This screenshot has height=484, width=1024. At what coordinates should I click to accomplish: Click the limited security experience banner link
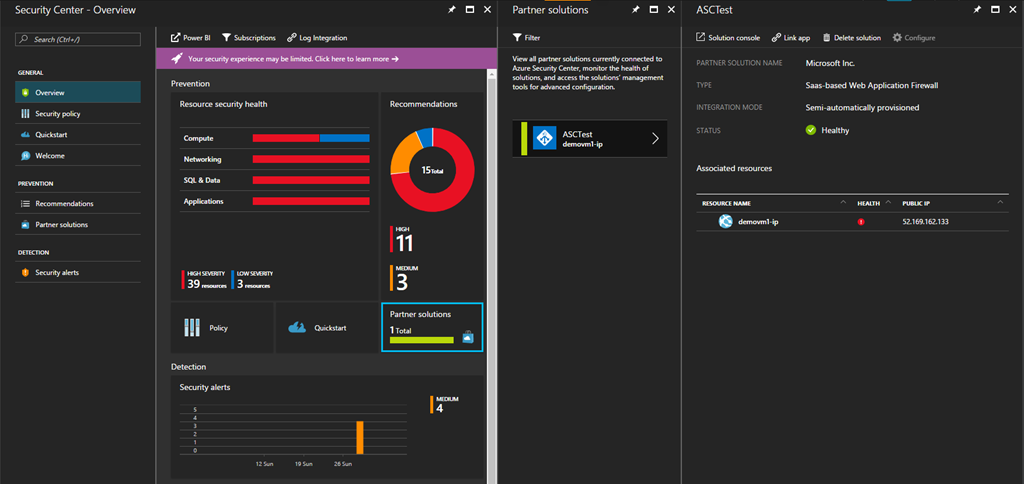pos(293,59)
